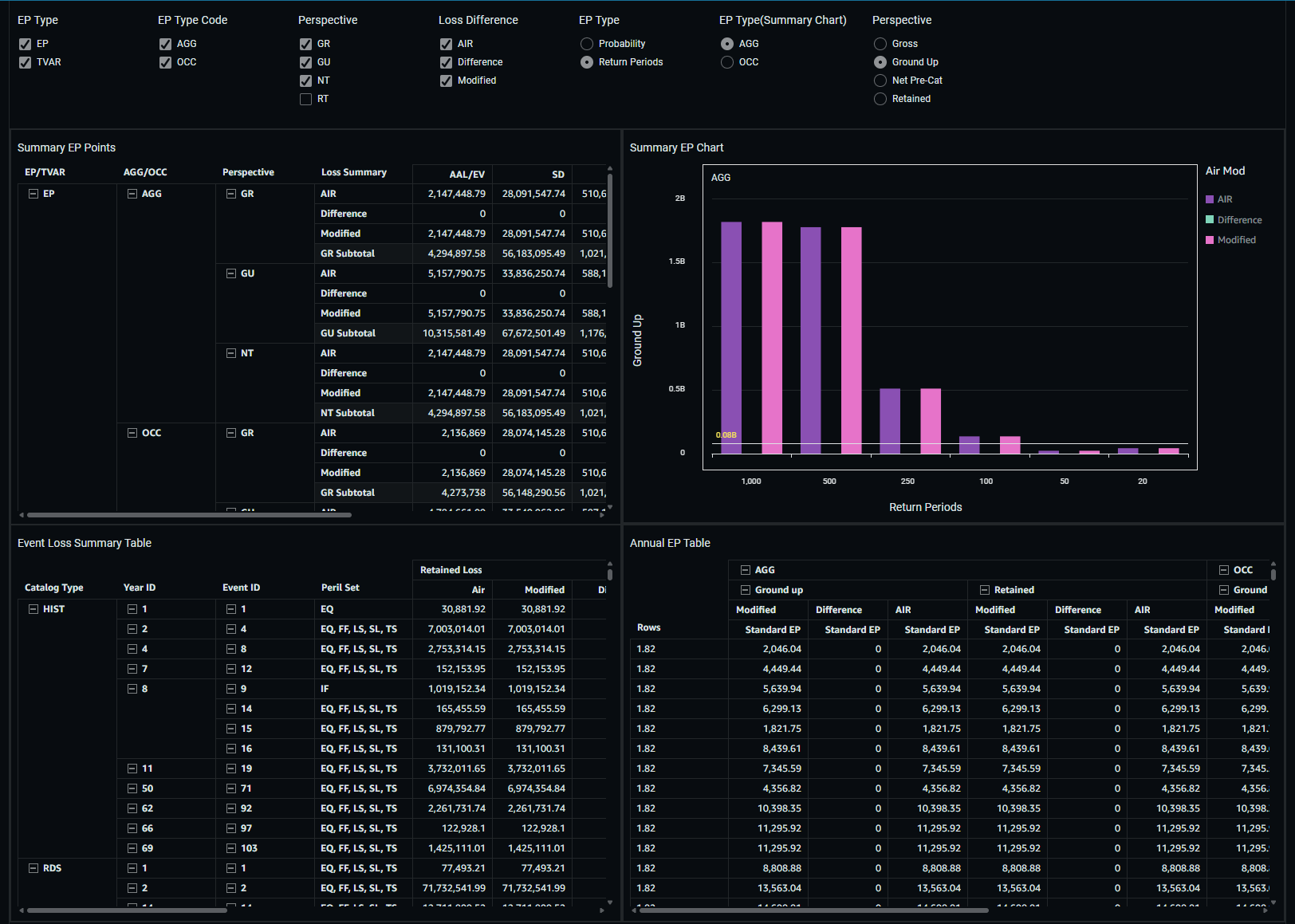The width and height of the screenshot is (1295, 924).
Task: Collapse the EP row in Summary EP Points
Action: 33,194
